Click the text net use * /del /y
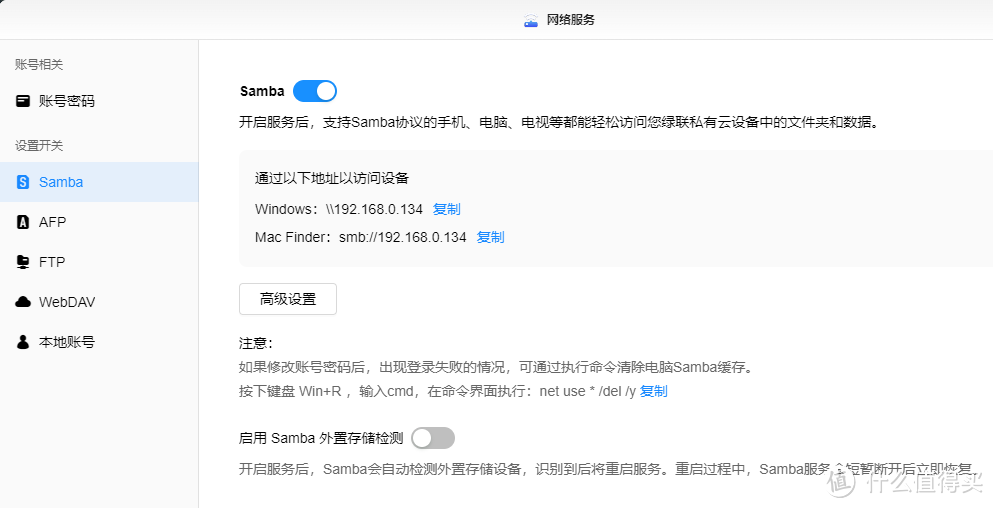The height and width of the screenshot is (508, 993). (587, 391)
